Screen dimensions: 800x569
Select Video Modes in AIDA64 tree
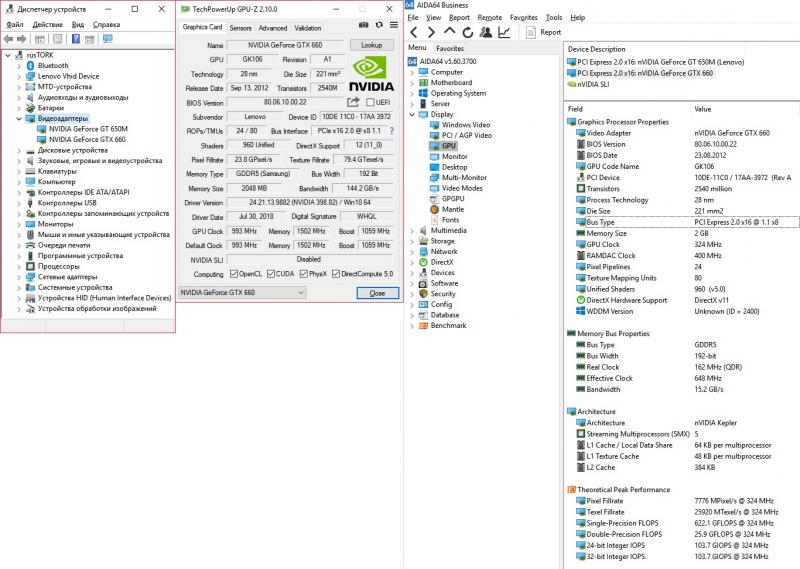click(462, 188)
